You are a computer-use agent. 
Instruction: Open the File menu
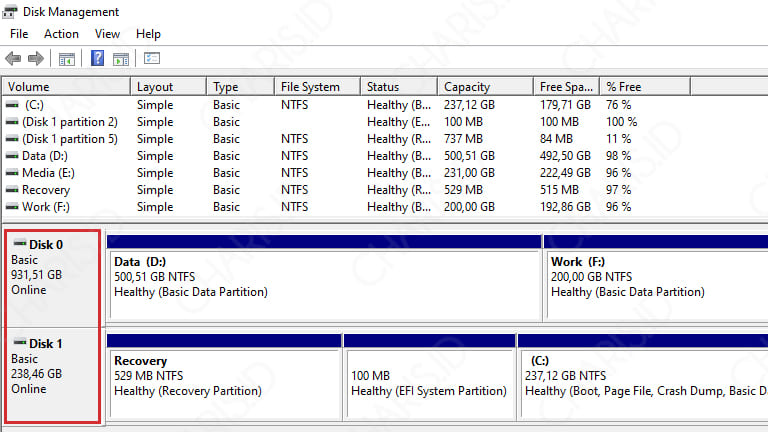19,34
